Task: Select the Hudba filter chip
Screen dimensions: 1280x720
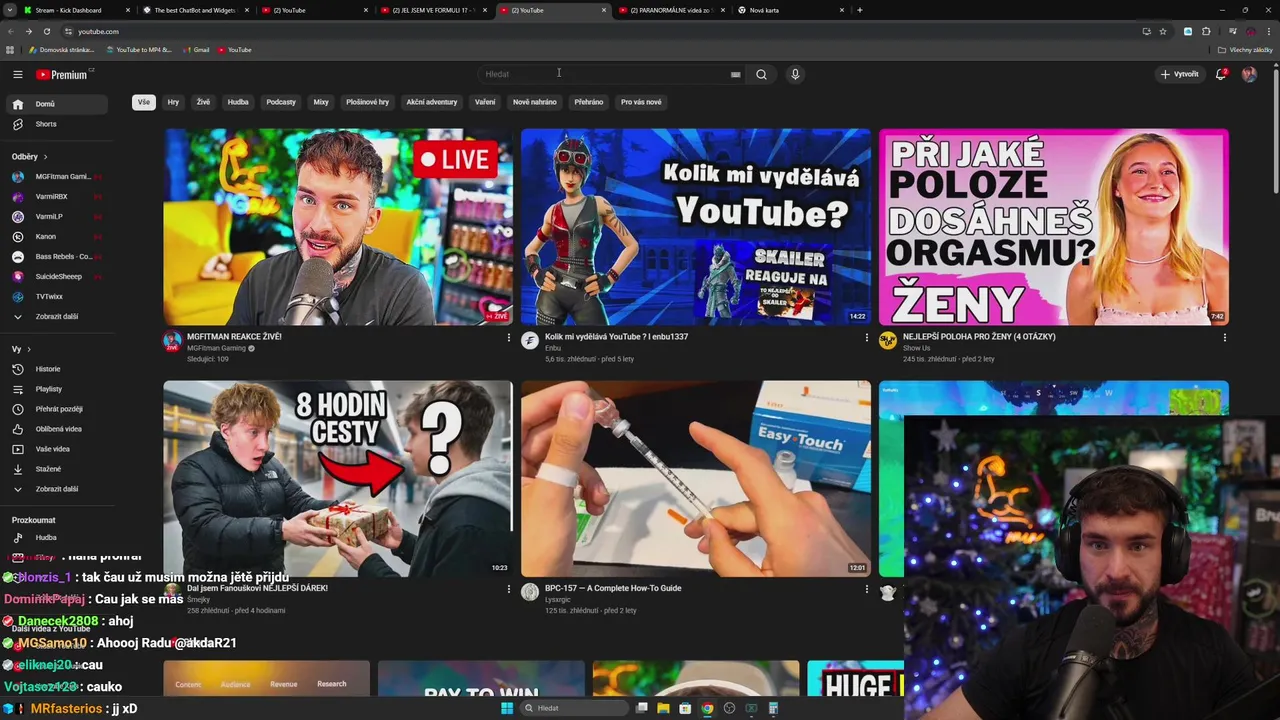Action: [x=238, y=102]
